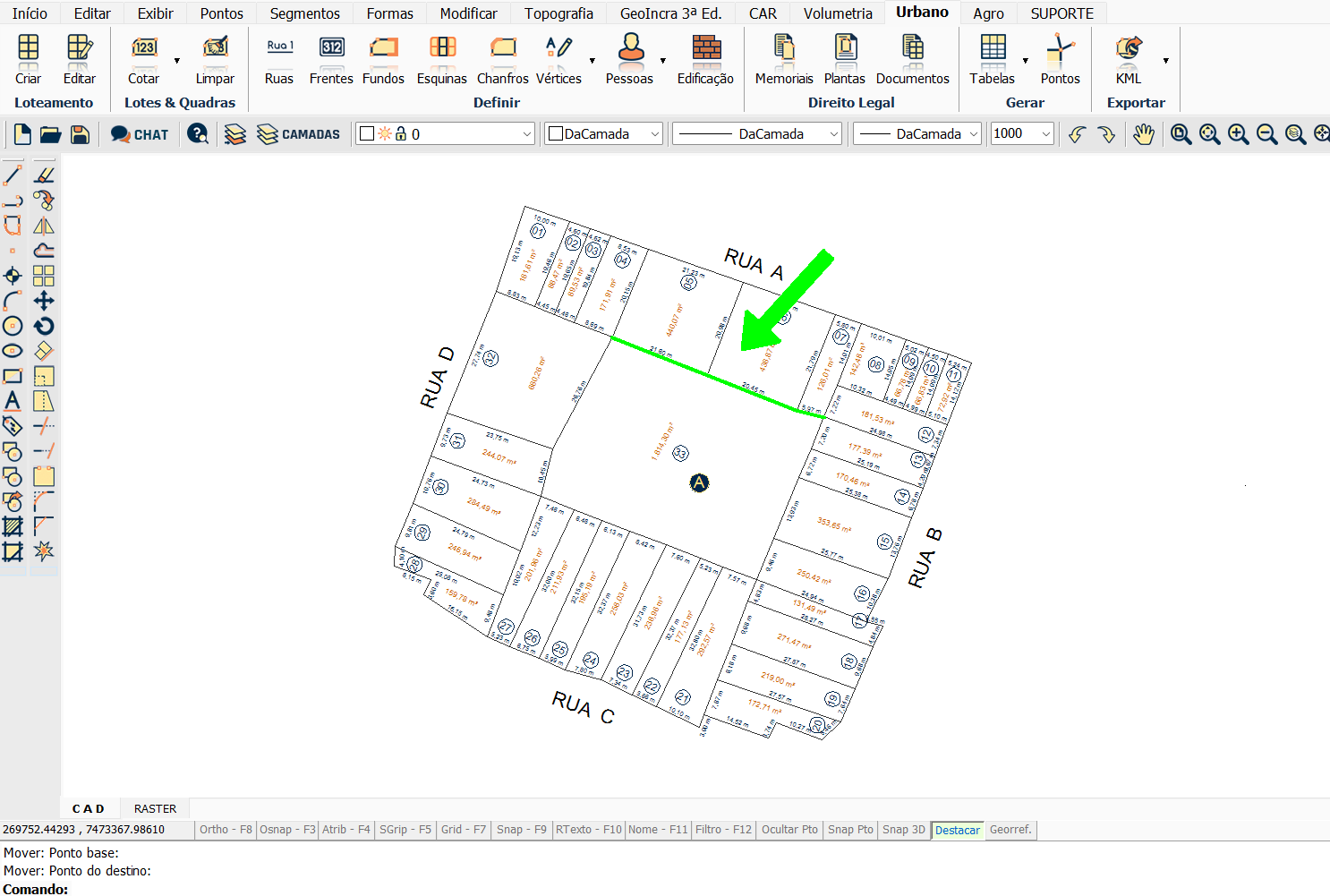The width and height of the screenshot is (1330, 896).
Task: Switch to the Topografia ribbon tab
Action: 558,13
